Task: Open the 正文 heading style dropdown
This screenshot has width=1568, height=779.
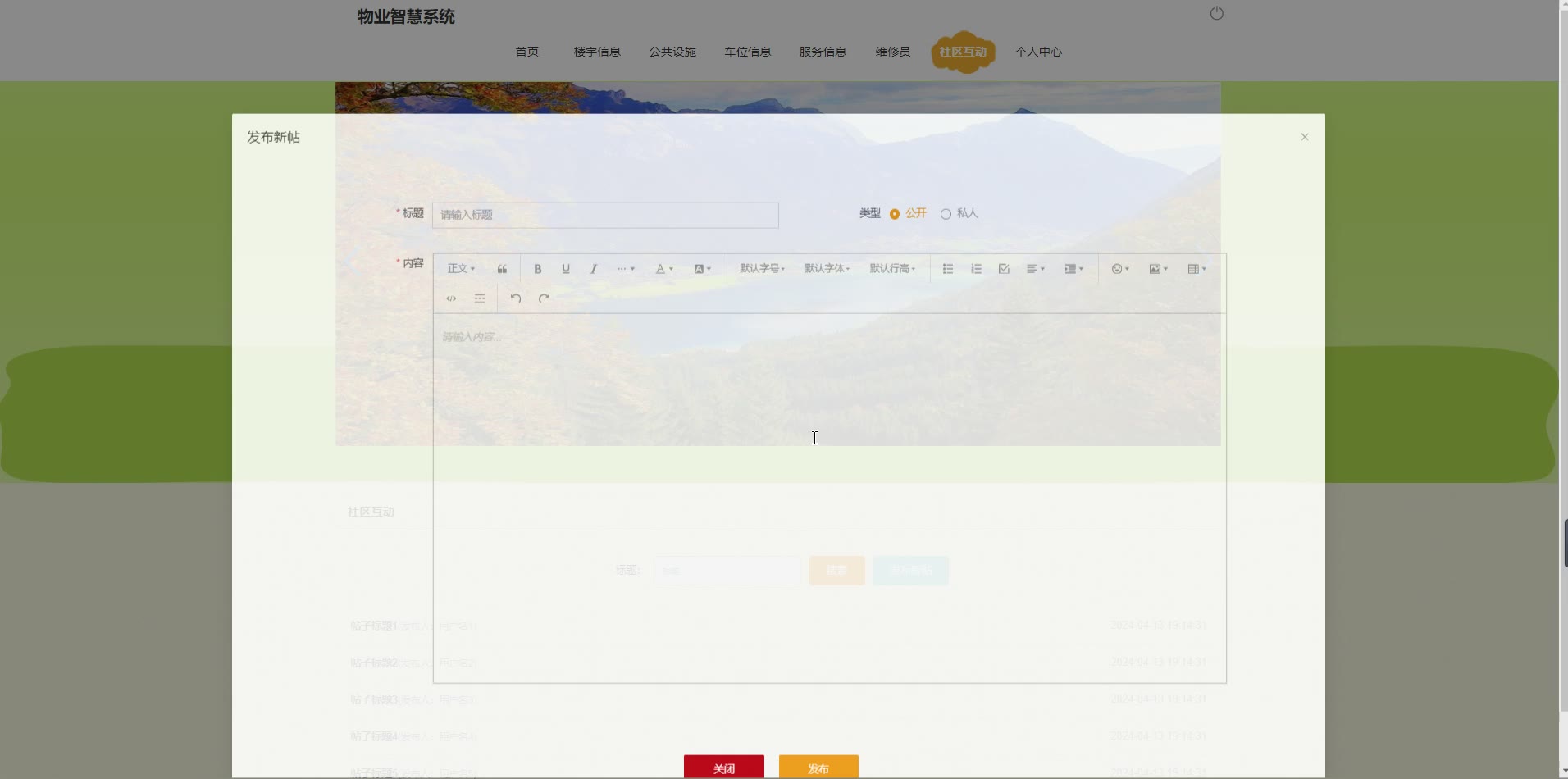Action: tap(461, 269)
